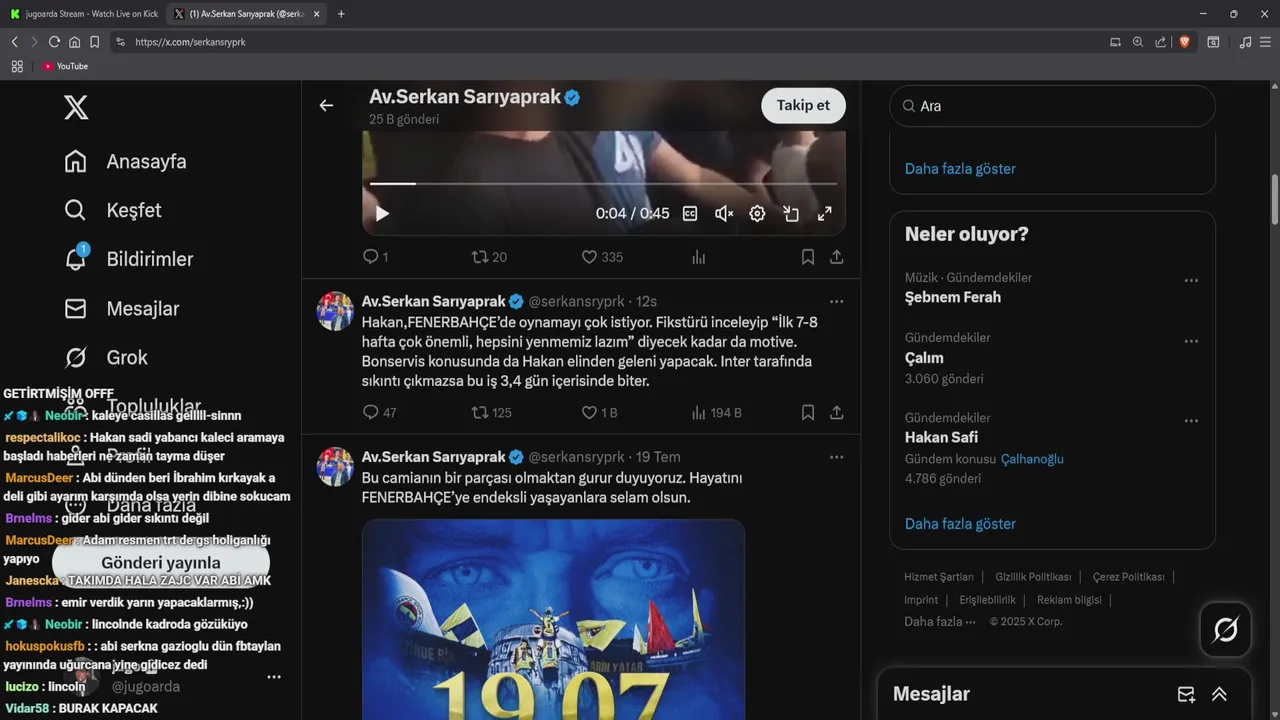This screenshot has height=720, width=1280.
Task: Expand the Mesajlar drawer
Action: [1219, 694]
